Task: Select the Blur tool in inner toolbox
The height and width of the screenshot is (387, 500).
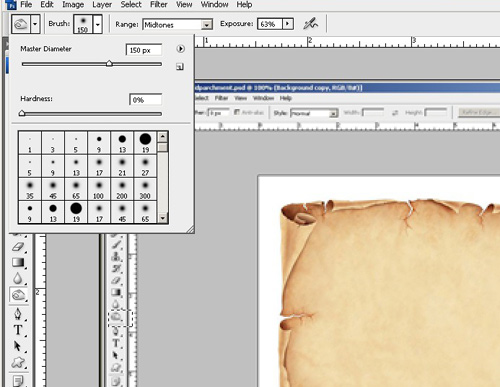Action: pos(116,305)
